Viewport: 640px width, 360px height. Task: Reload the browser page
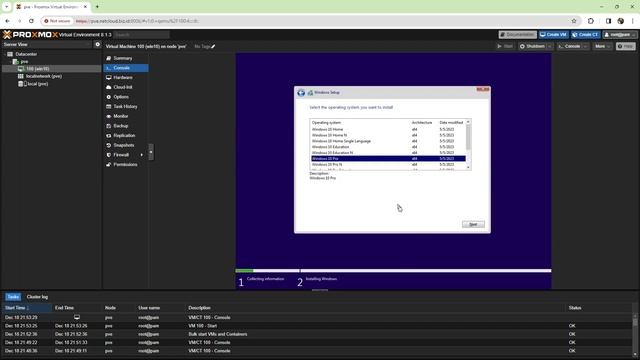31,21
